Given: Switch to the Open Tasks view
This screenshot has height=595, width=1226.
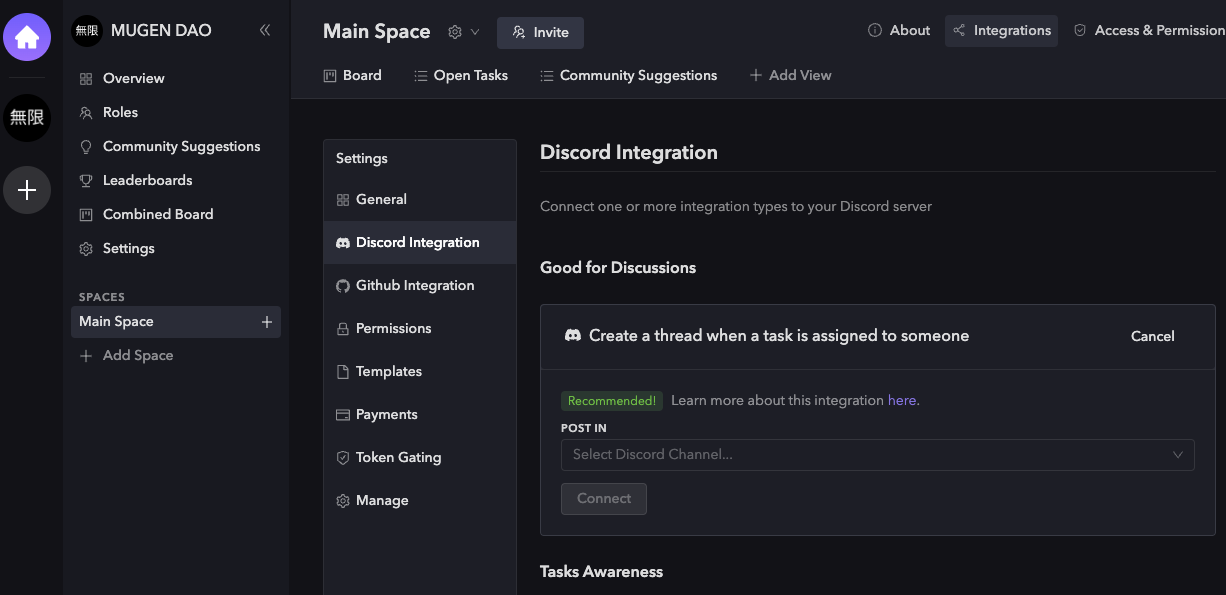Looking at the screenshot, I should (461, 75).
